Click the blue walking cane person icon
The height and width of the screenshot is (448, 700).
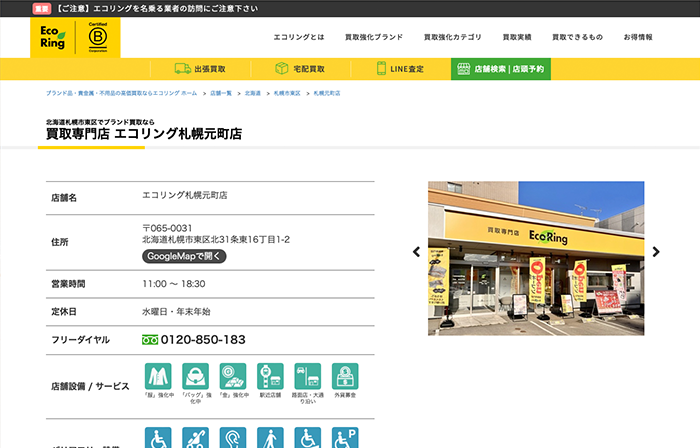pyautogui.click(x=270, y=438)
